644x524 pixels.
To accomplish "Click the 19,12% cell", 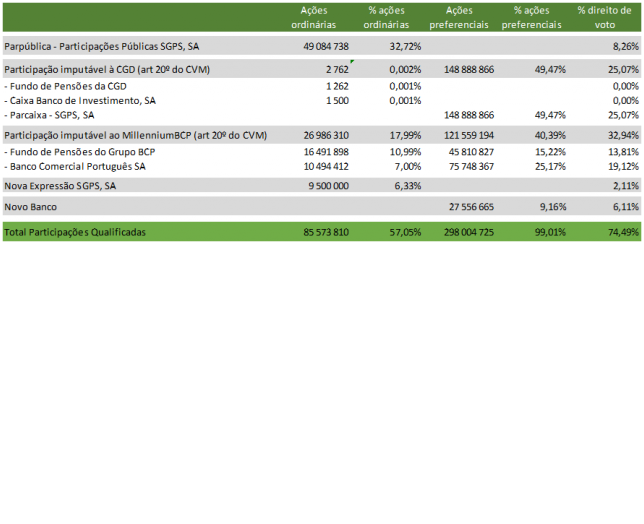I will (623, 166).
